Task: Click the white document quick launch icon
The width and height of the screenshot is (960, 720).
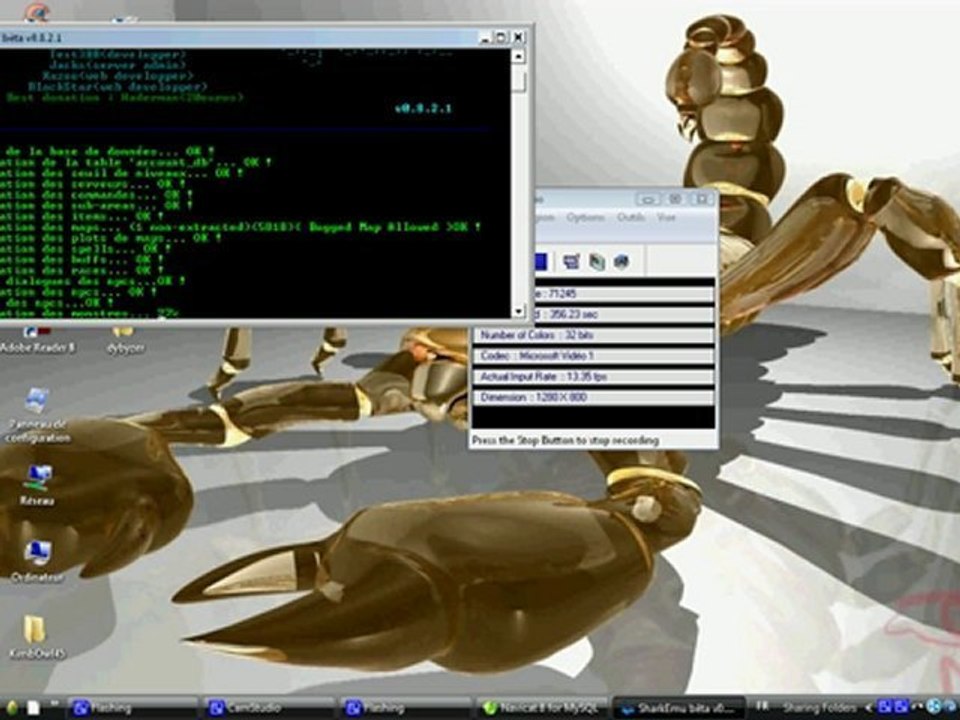Action: (33, 708)
